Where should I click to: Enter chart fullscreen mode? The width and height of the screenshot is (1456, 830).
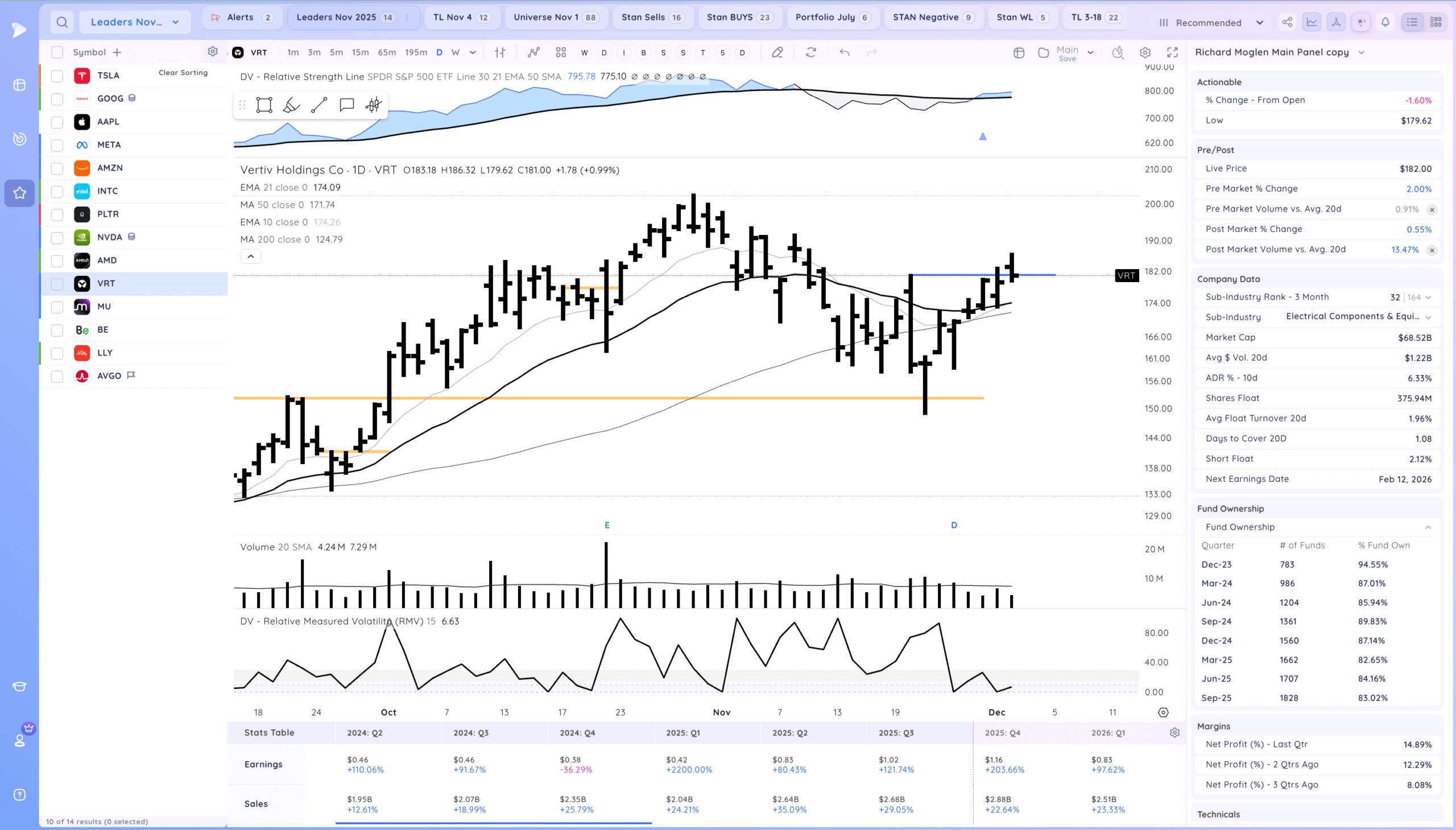(x=1172, y=52)
